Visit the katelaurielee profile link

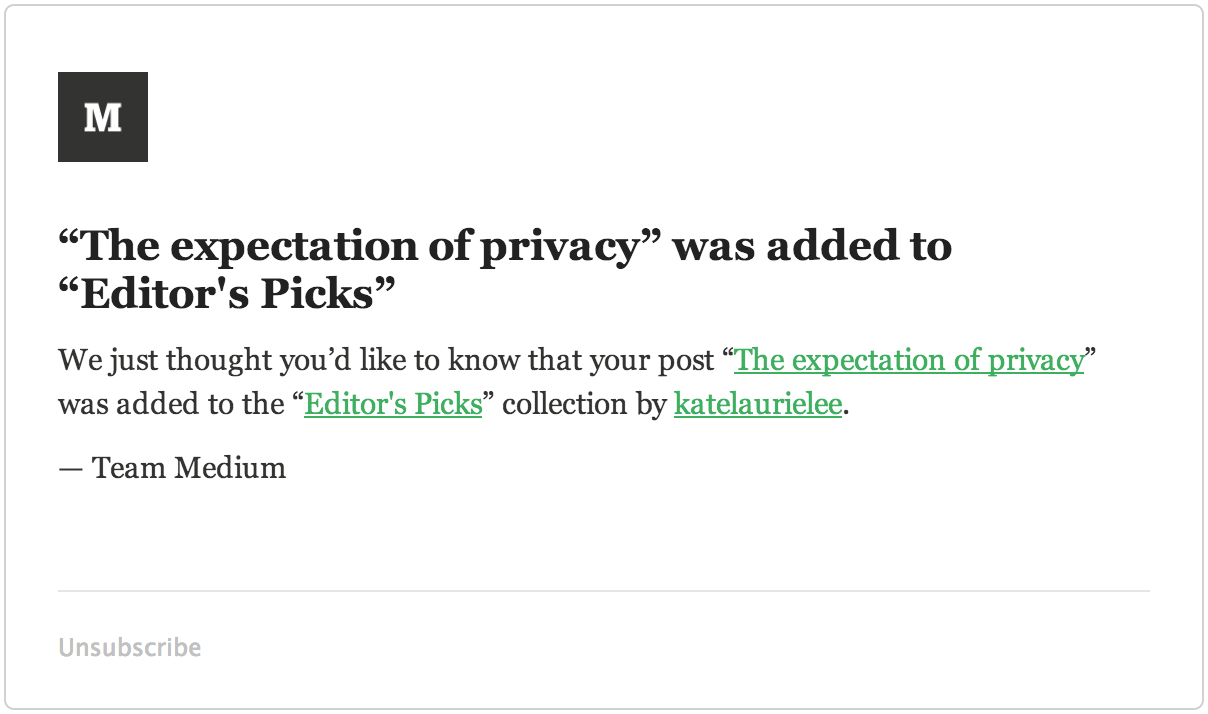pyautogui.click(x=758, y=405)
